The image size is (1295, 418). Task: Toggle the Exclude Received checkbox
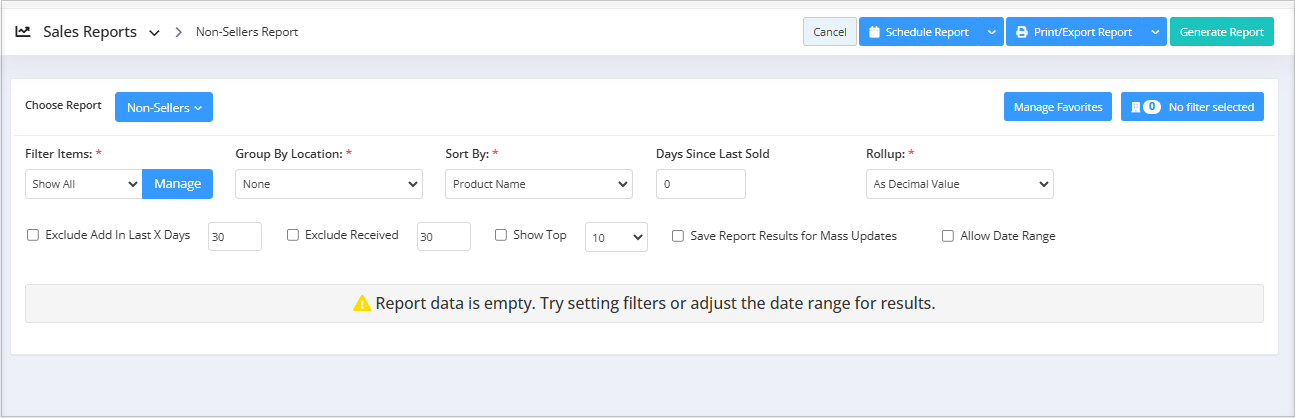pyautogui.click(x=293, y=236)
